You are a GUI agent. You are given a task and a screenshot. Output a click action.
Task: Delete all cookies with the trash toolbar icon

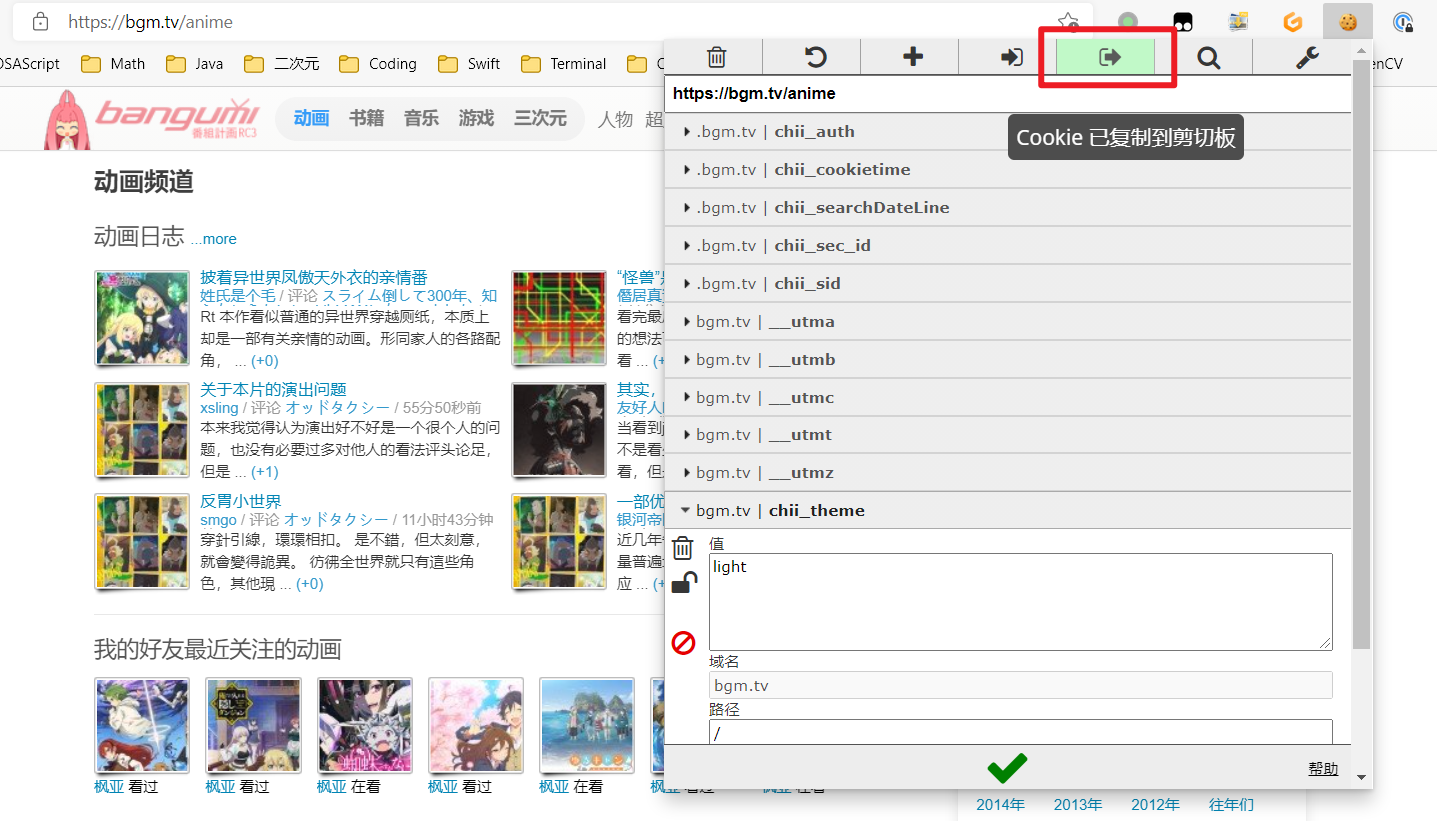(x=715, y=57)
